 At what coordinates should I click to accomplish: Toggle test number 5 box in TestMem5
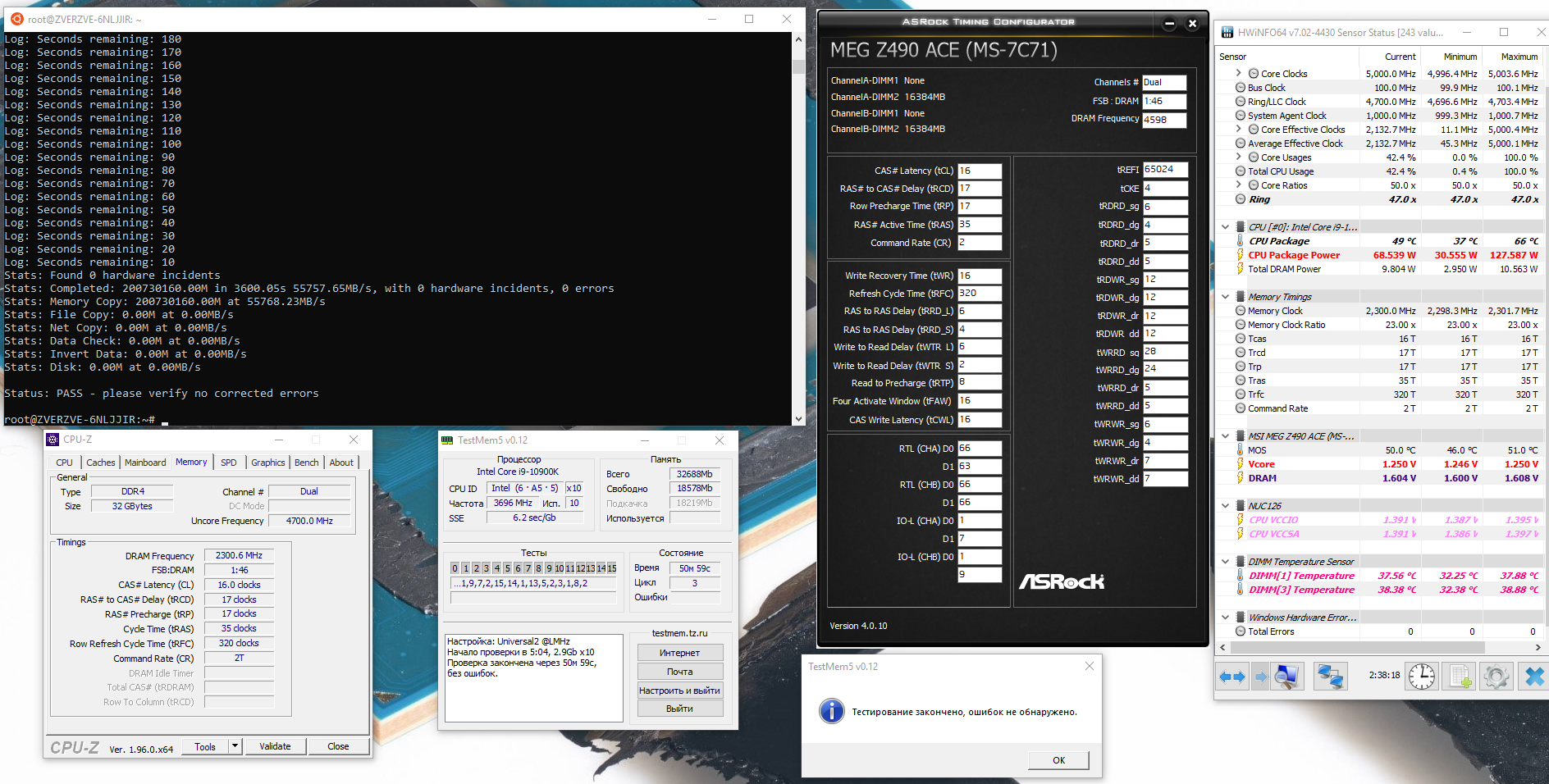coord(507,568)
